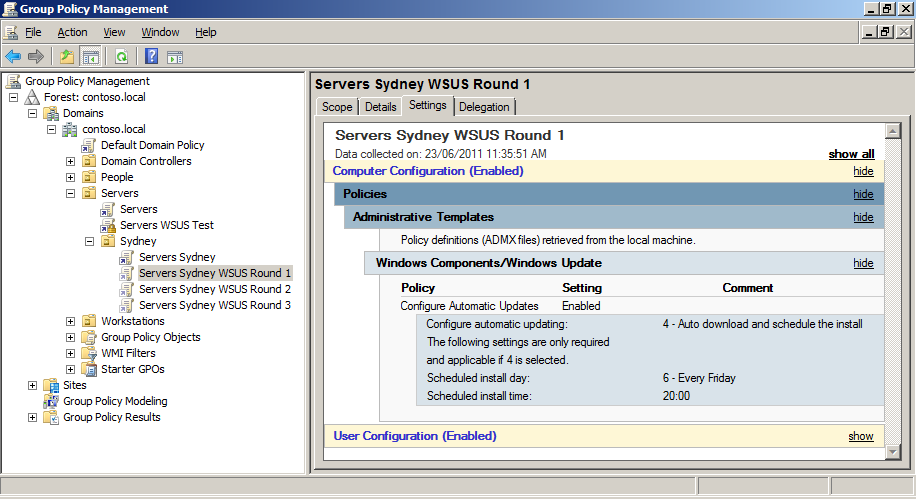Screen dimensions: 916x499
Task: Expand the Sites node in tree
Action: click(x=33, y=385)
